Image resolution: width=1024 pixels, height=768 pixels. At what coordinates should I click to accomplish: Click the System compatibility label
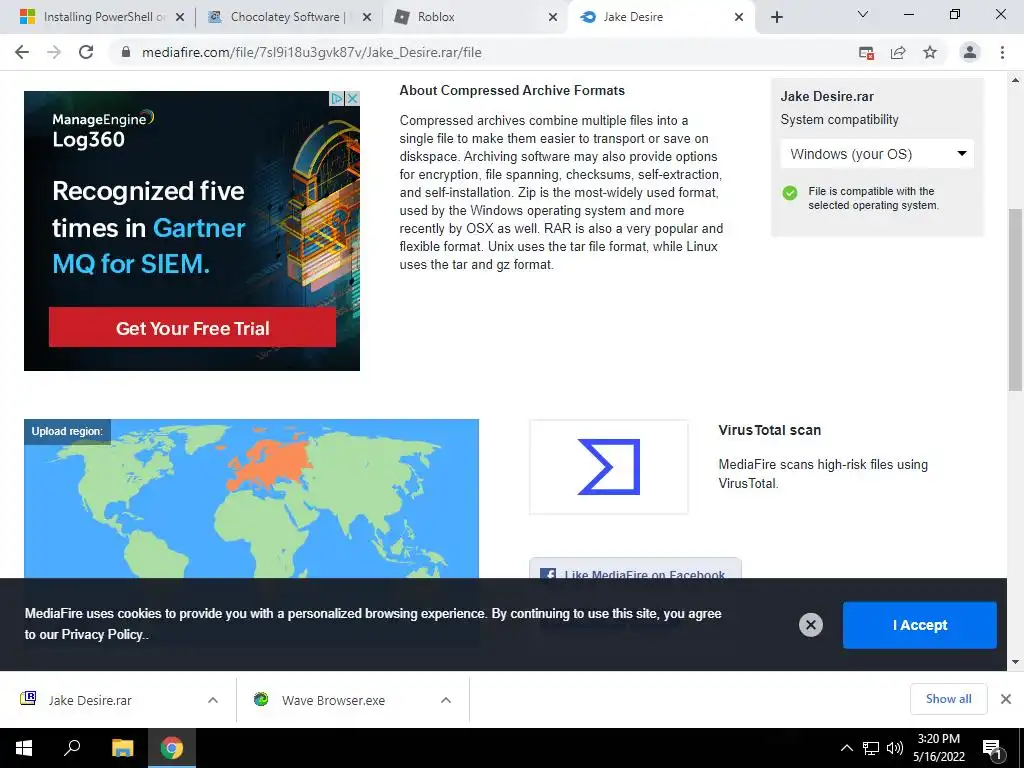(x=839, y=120)
